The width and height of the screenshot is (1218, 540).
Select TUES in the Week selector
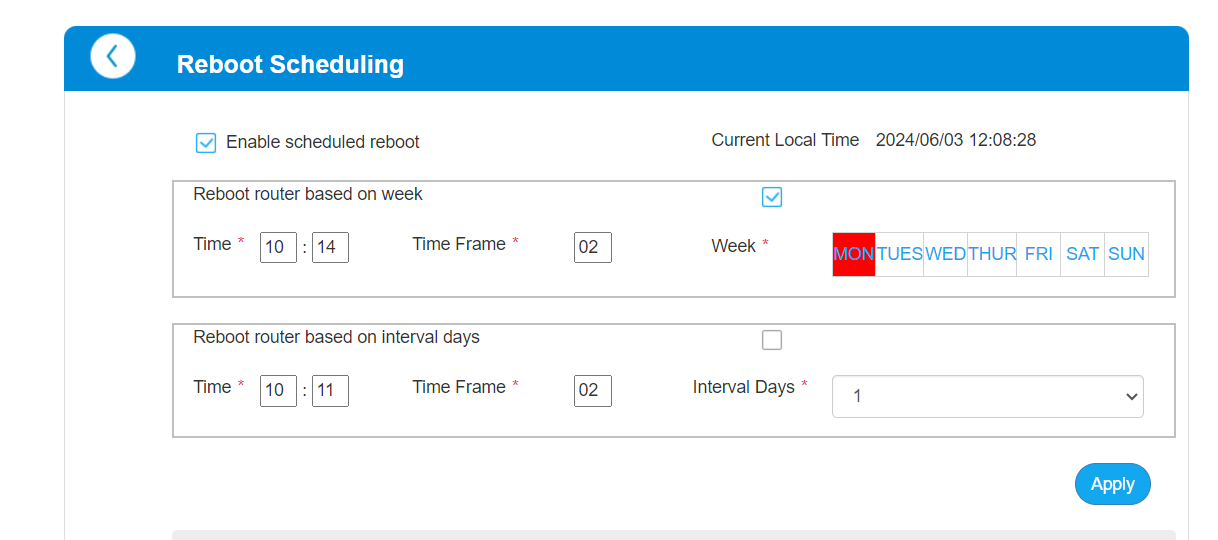900,254
